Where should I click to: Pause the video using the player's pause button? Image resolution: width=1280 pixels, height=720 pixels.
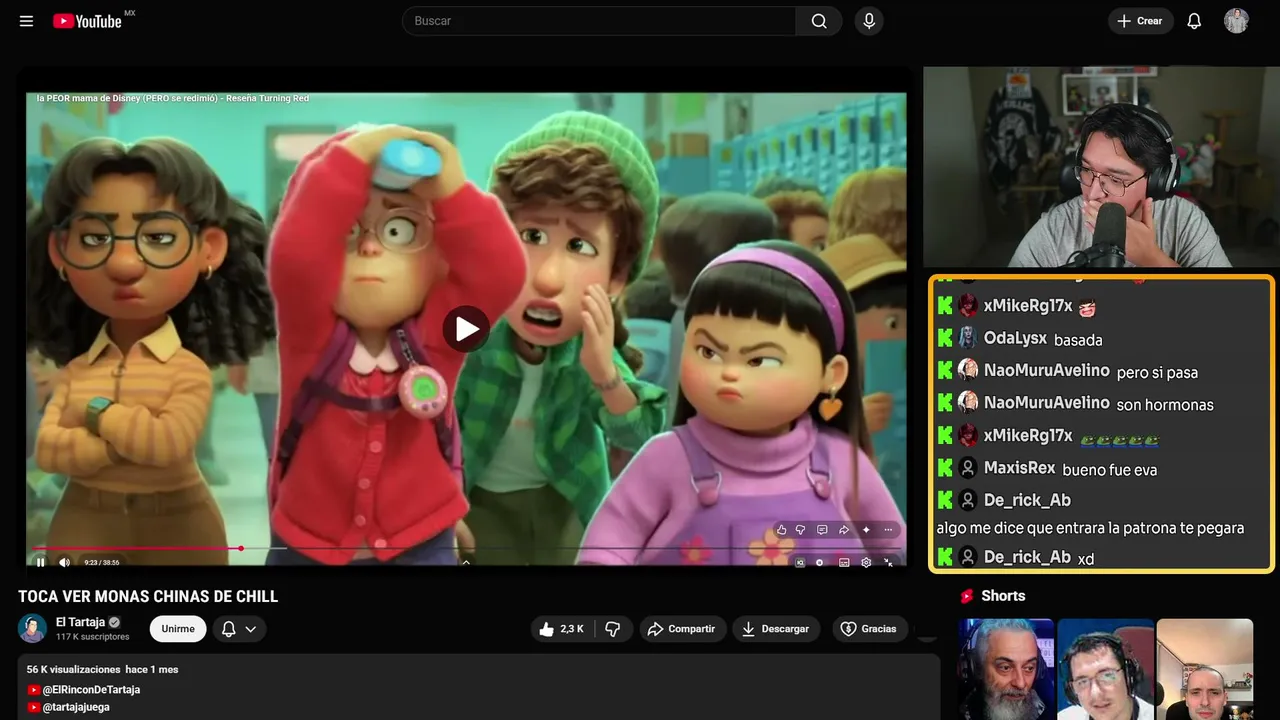coord(40,562)
